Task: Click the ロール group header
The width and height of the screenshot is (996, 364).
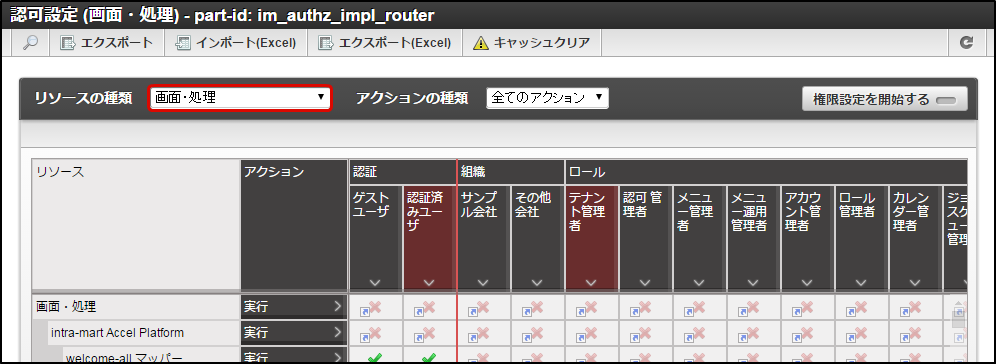Action: pyautogui.click(x=766, y=172)
